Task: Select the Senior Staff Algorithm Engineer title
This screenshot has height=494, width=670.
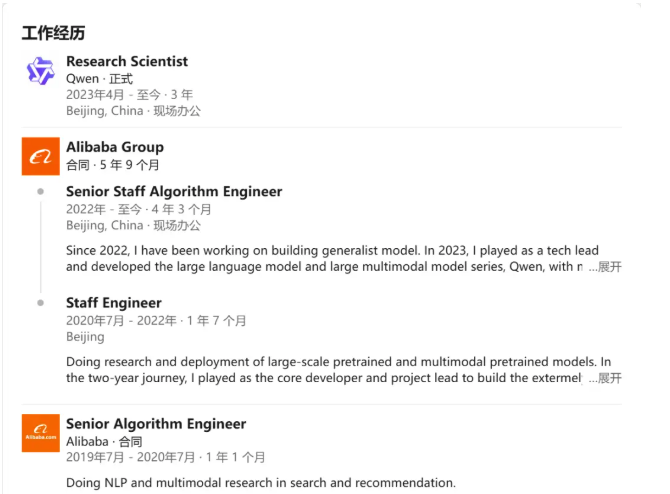Action: click(174, 191)
